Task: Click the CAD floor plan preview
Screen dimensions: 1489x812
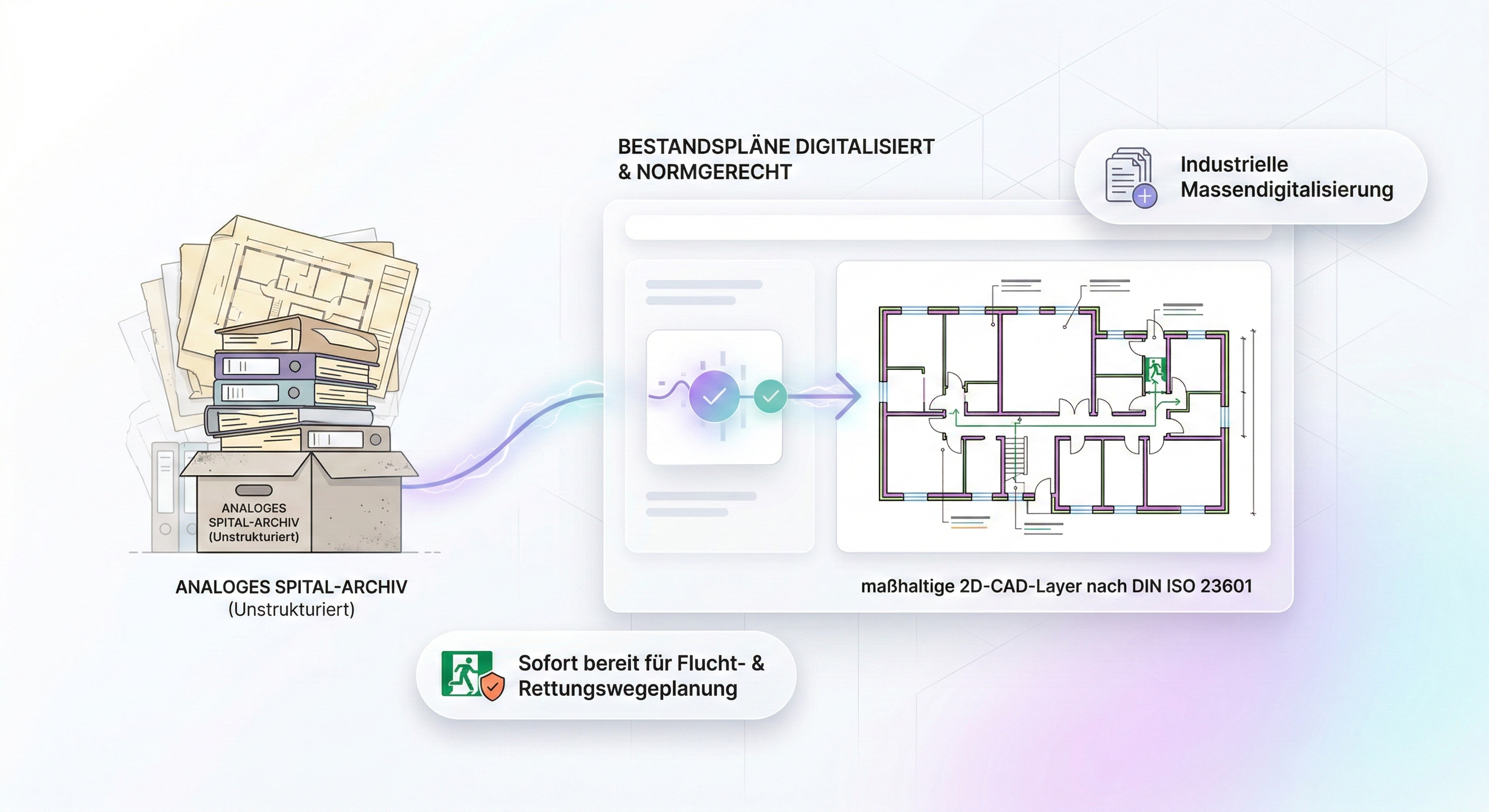Action: (1053, 407)
